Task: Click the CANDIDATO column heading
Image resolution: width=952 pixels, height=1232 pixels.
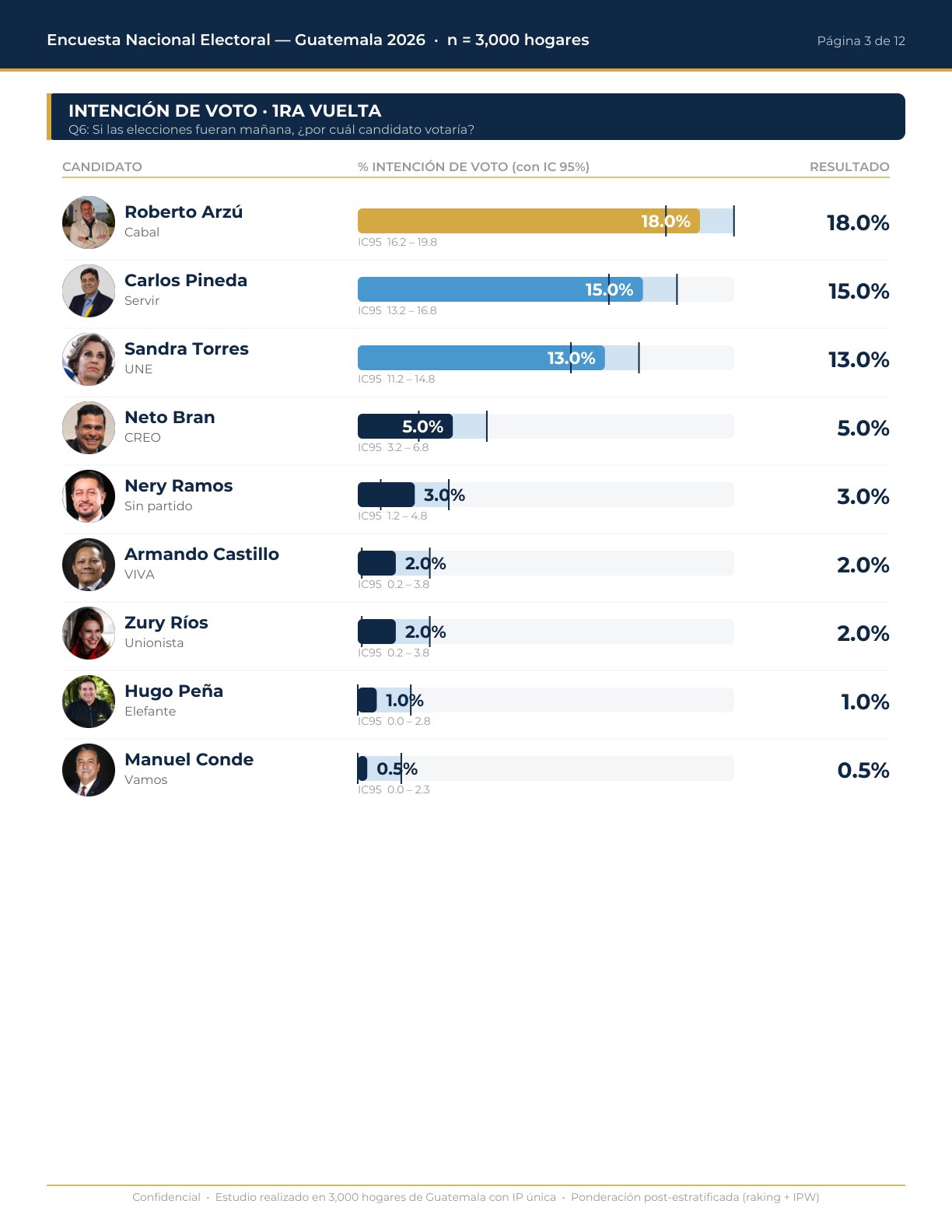Action: pos(102,166)
